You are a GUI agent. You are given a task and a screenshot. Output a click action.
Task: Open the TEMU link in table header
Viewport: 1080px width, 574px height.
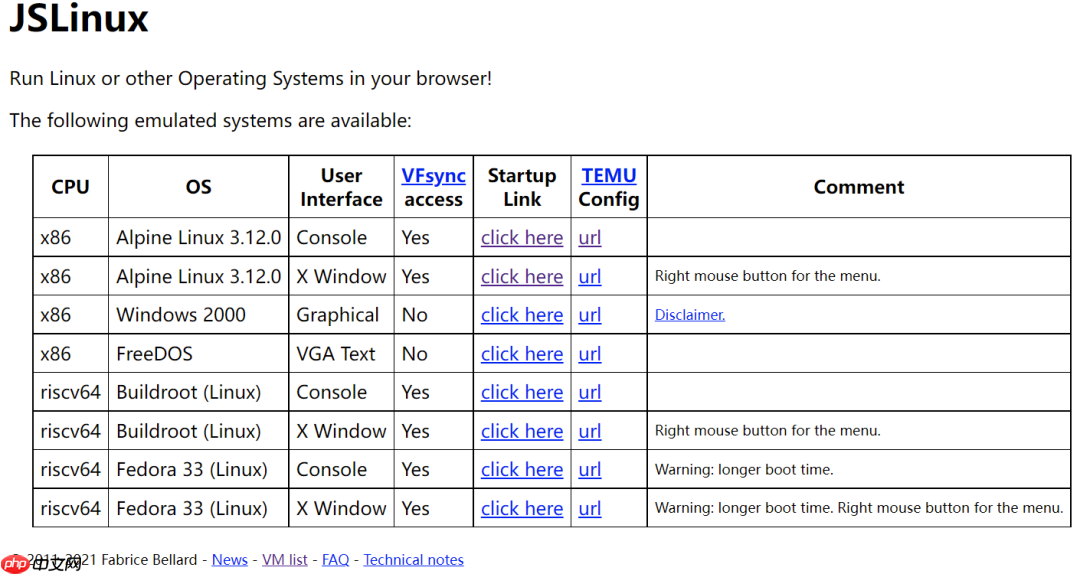pyautogui.click(x=609, y=176)
